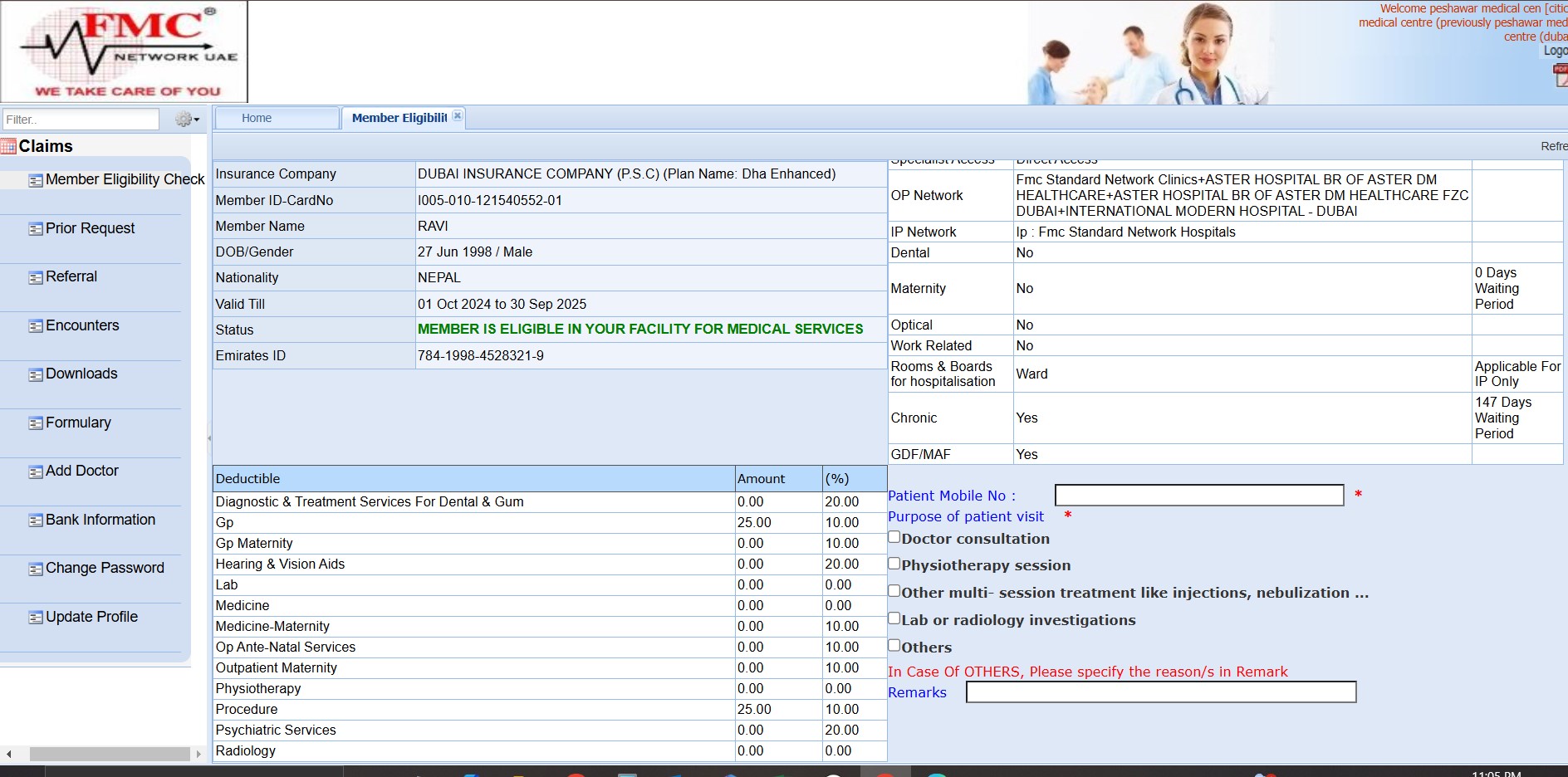
Task: Open Change Password from the sidebar
Action: pyautogui.click(x=105, y=568)
